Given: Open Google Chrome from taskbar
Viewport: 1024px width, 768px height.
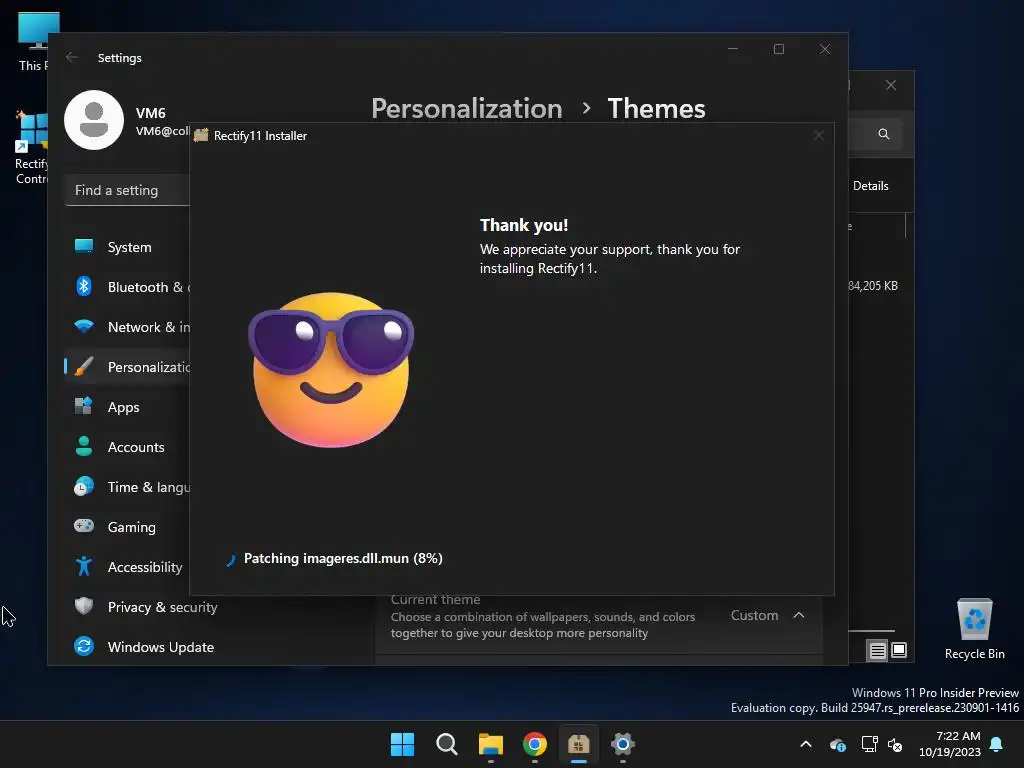Looking at the screenshot, I should click(x=535, y=744).
